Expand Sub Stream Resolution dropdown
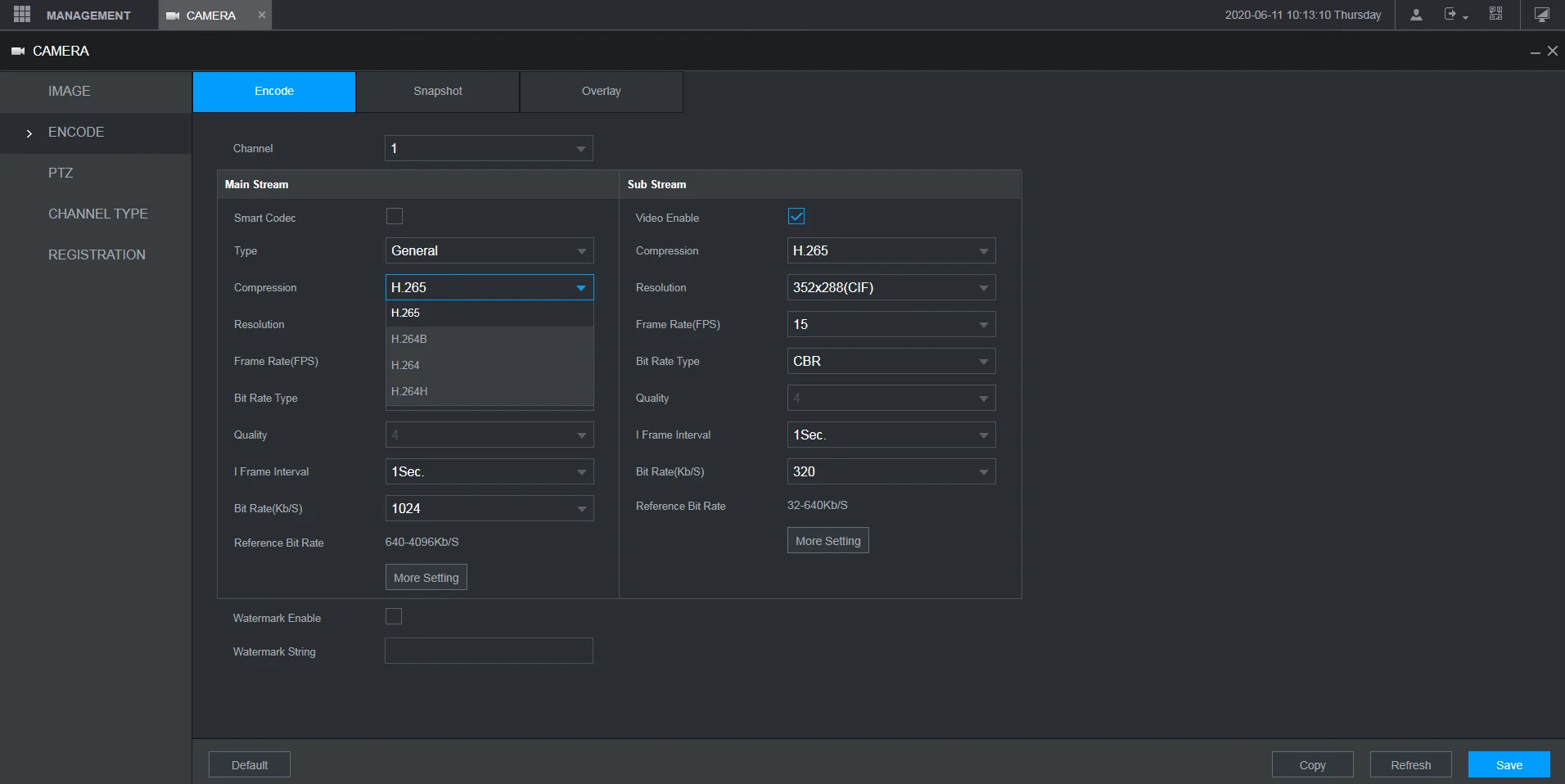Viewport: 1565px width, 784px height. tap(891, 287)
